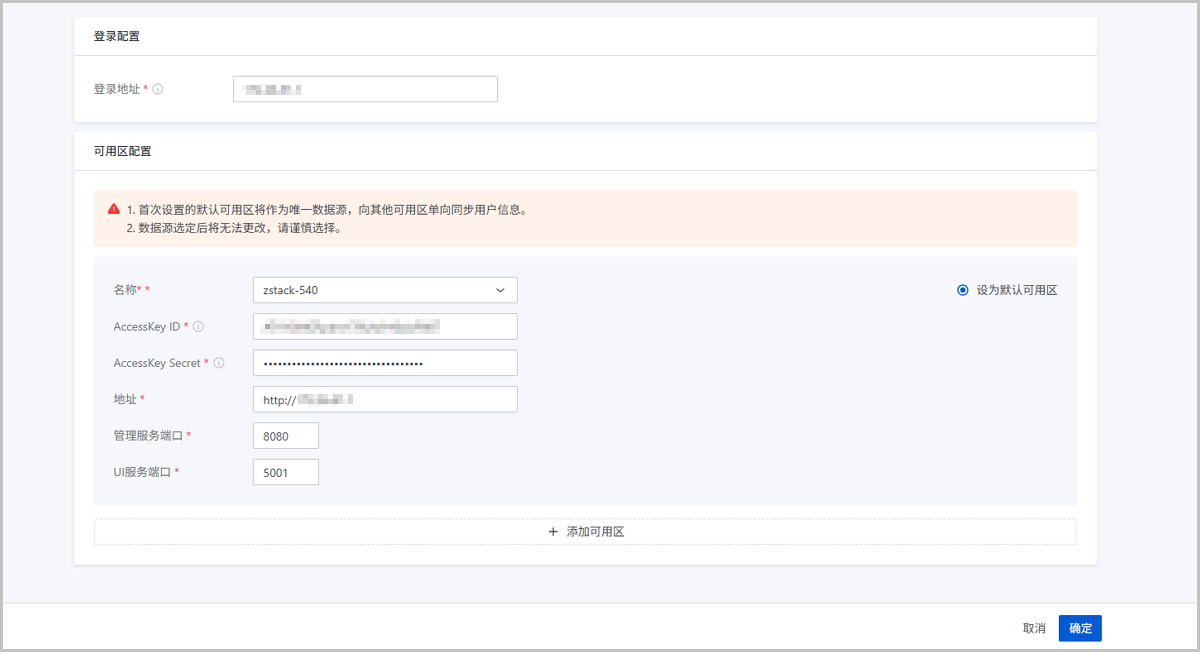Click the plus icon for 添加可用区

click(553, 532)
